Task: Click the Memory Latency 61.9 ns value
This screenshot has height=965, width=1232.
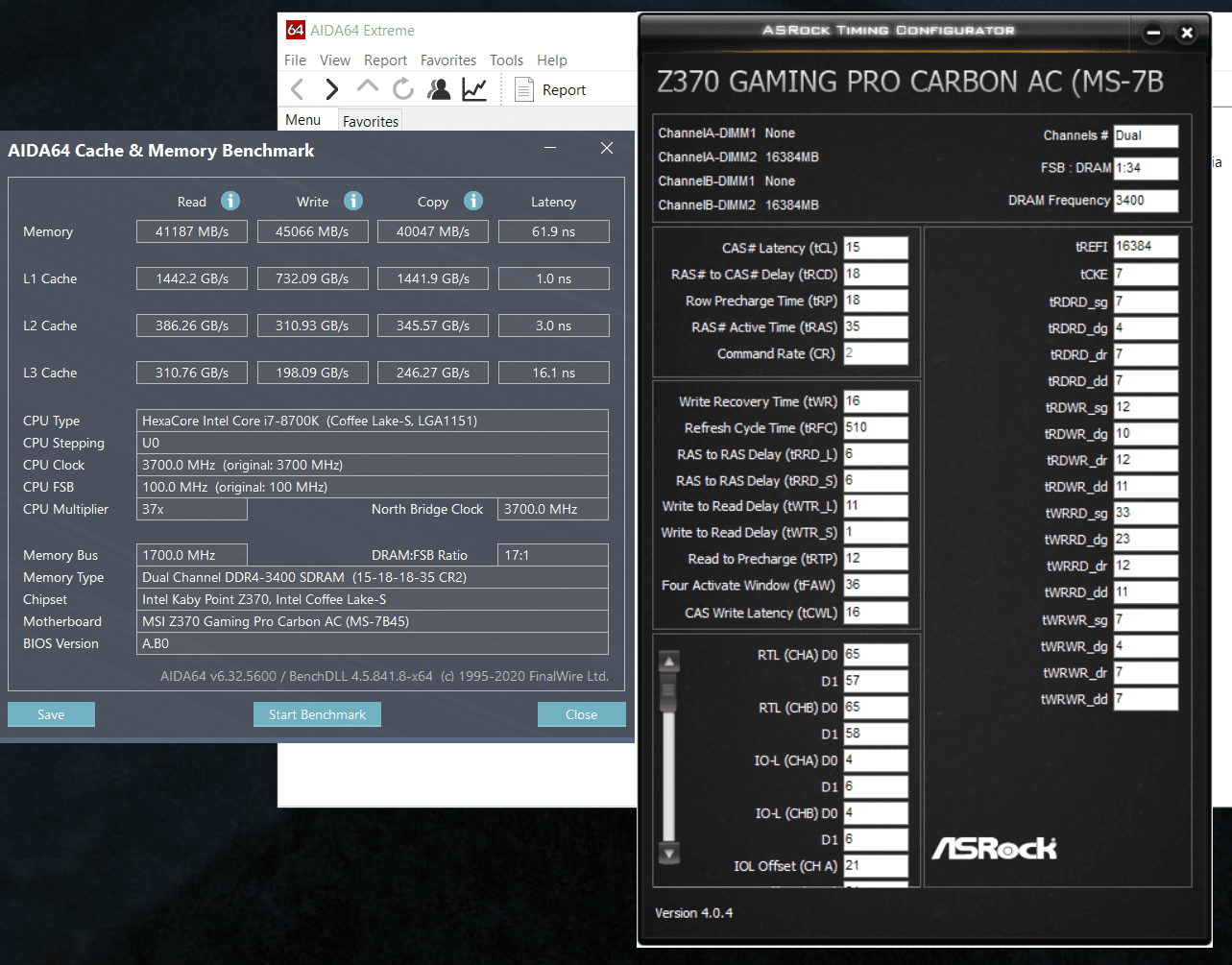Action: [553, 231]
